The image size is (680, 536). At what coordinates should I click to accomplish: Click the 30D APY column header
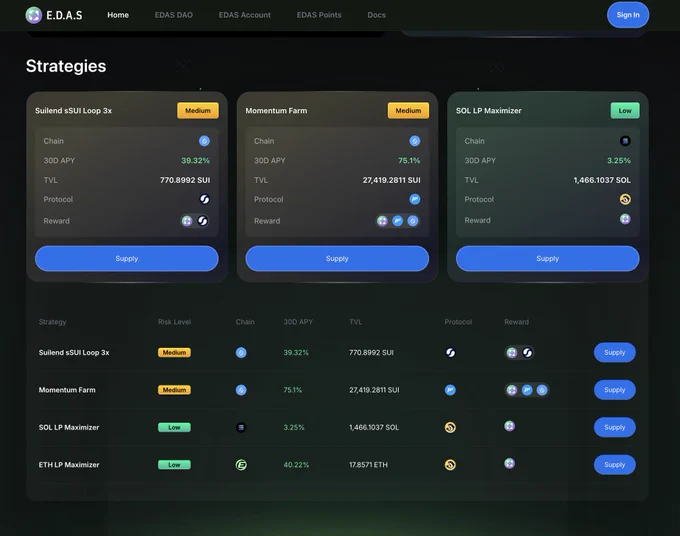pos(298,322)
